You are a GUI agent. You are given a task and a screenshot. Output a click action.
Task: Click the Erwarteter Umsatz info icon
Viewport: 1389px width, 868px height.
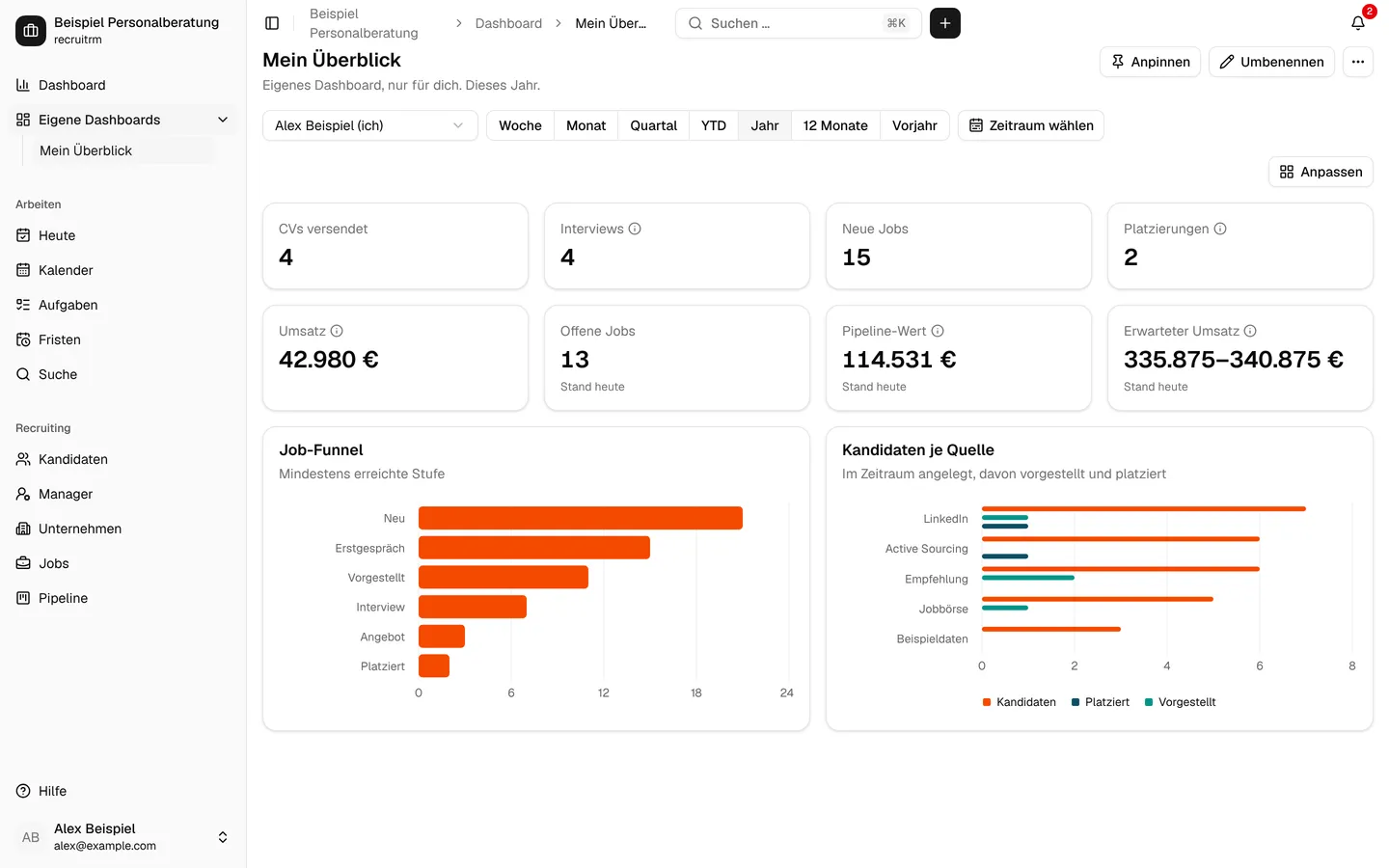(x=1250, y=331)
